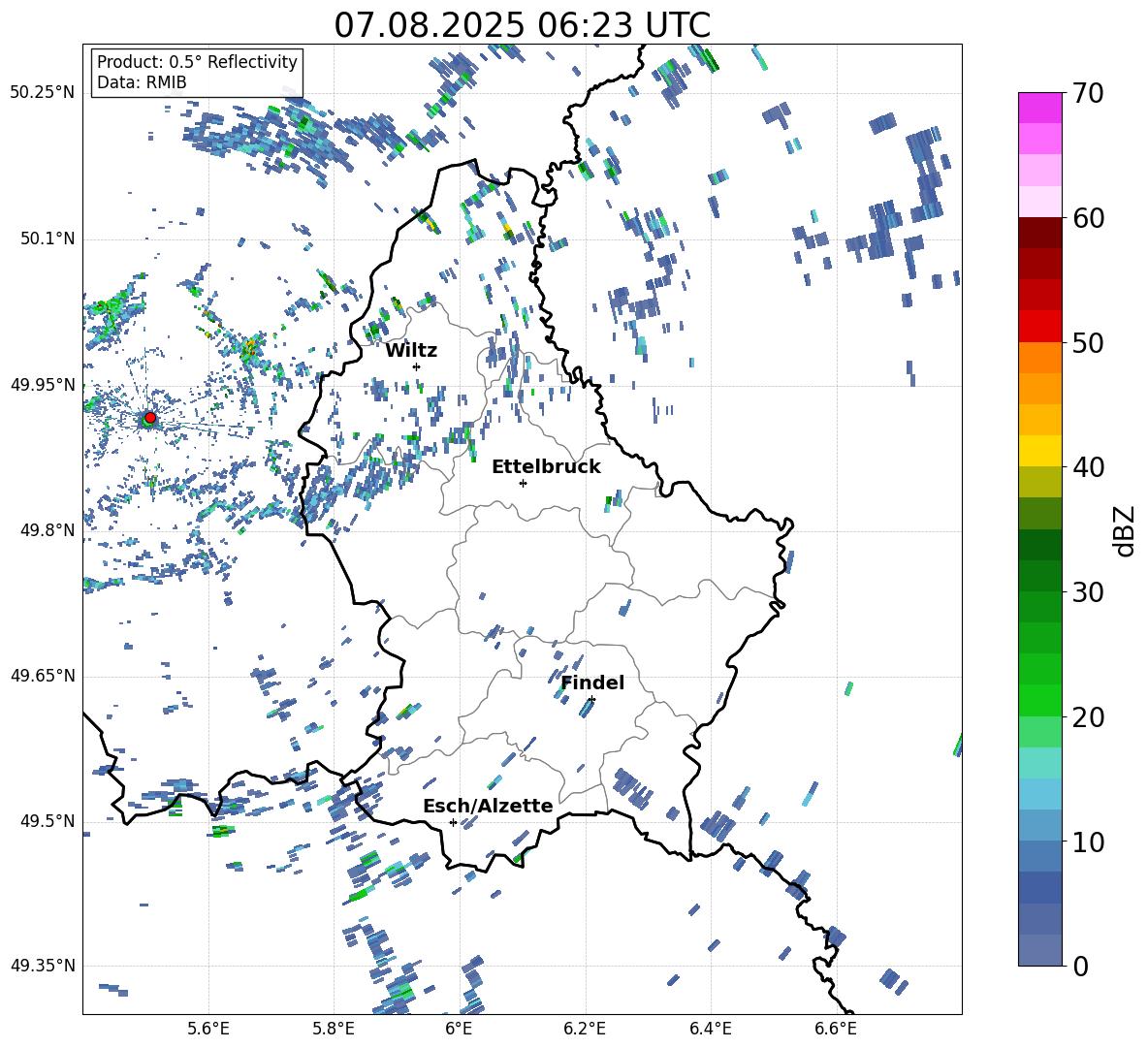
Task: Click the bright red colorbar segment above 50
Action: (x=1040, y=327)
